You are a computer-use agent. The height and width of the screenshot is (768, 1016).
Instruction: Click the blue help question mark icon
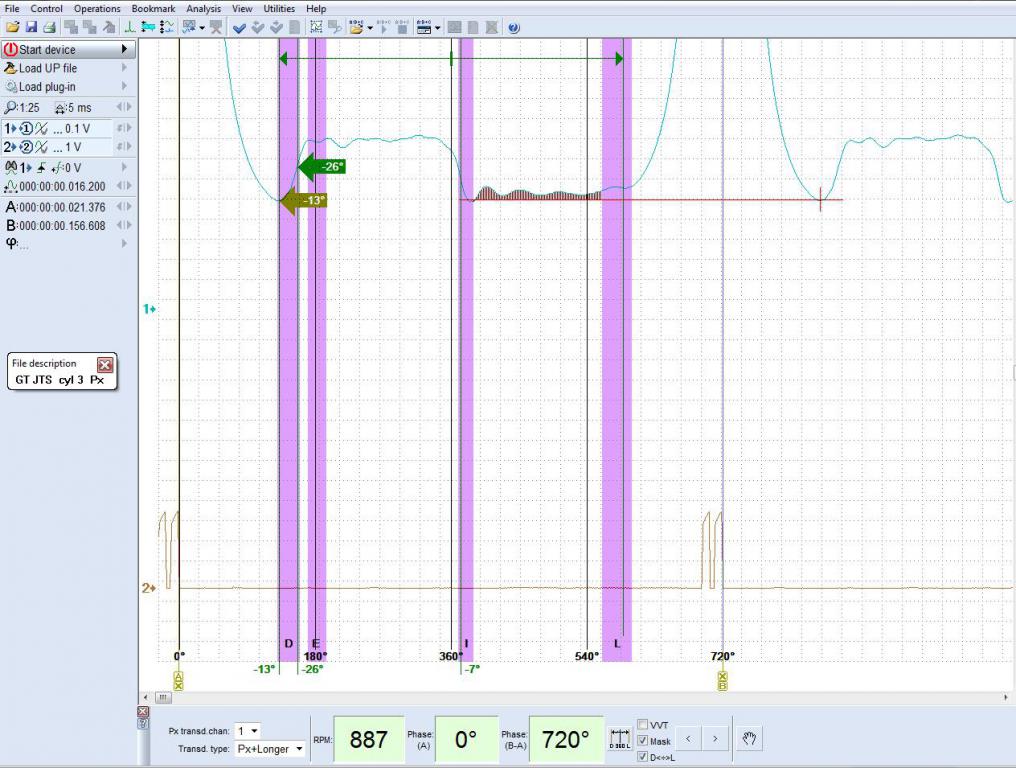pos(514,28)
